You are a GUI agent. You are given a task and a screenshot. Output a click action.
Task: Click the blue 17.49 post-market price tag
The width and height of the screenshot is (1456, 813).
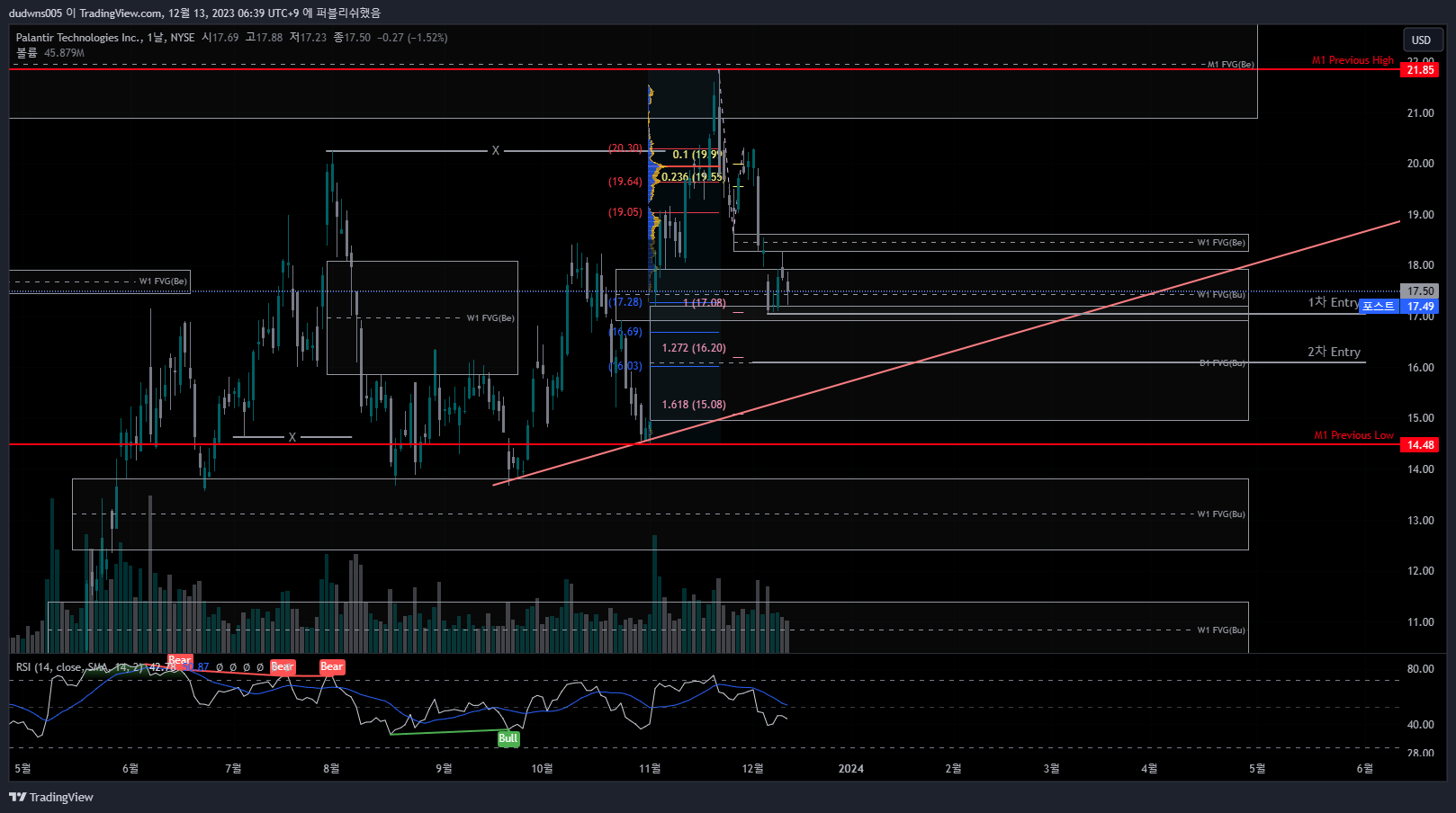coord(1421,307)
